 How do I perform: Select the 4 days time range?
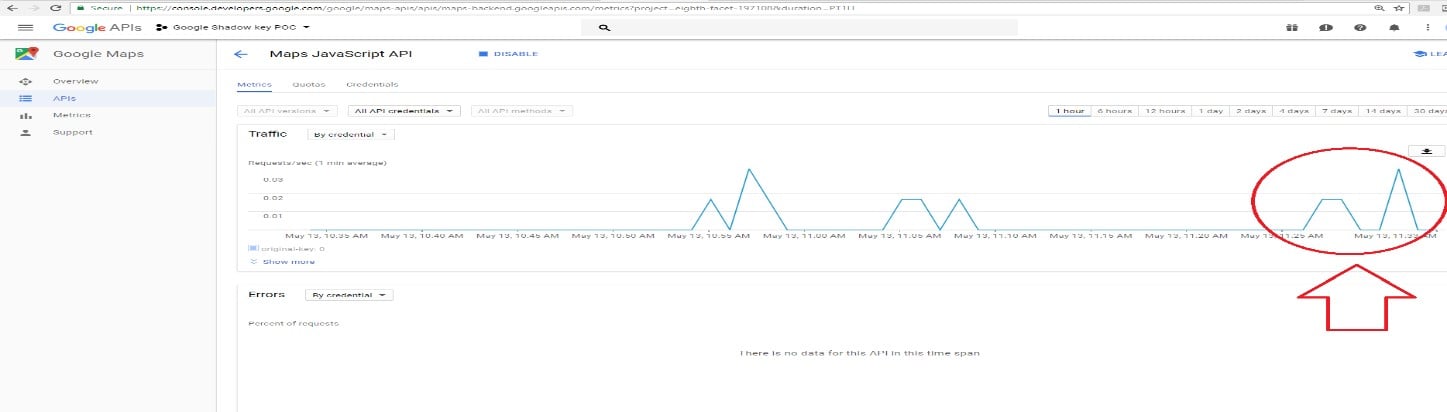pos(1293,111)
